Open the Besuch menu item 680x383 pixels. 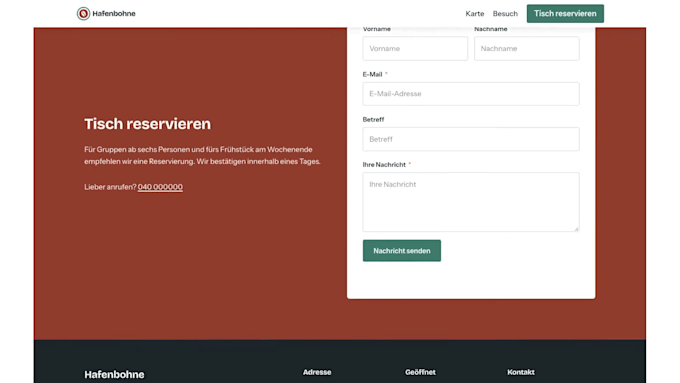tap(505, 13)
